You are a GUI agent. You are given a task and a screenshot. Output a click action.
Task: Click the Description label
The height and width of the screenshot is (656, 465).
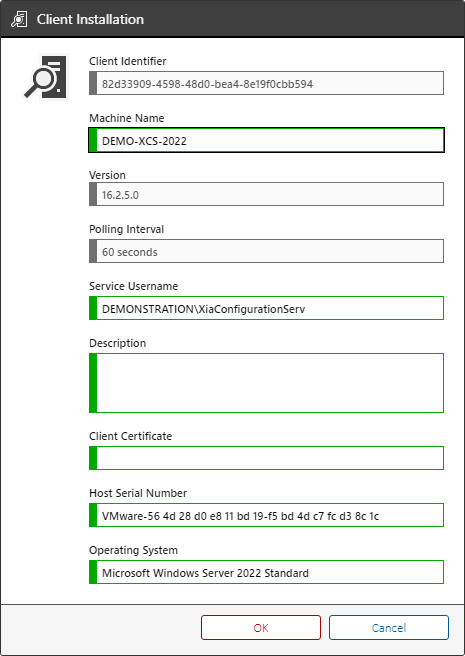118,343
